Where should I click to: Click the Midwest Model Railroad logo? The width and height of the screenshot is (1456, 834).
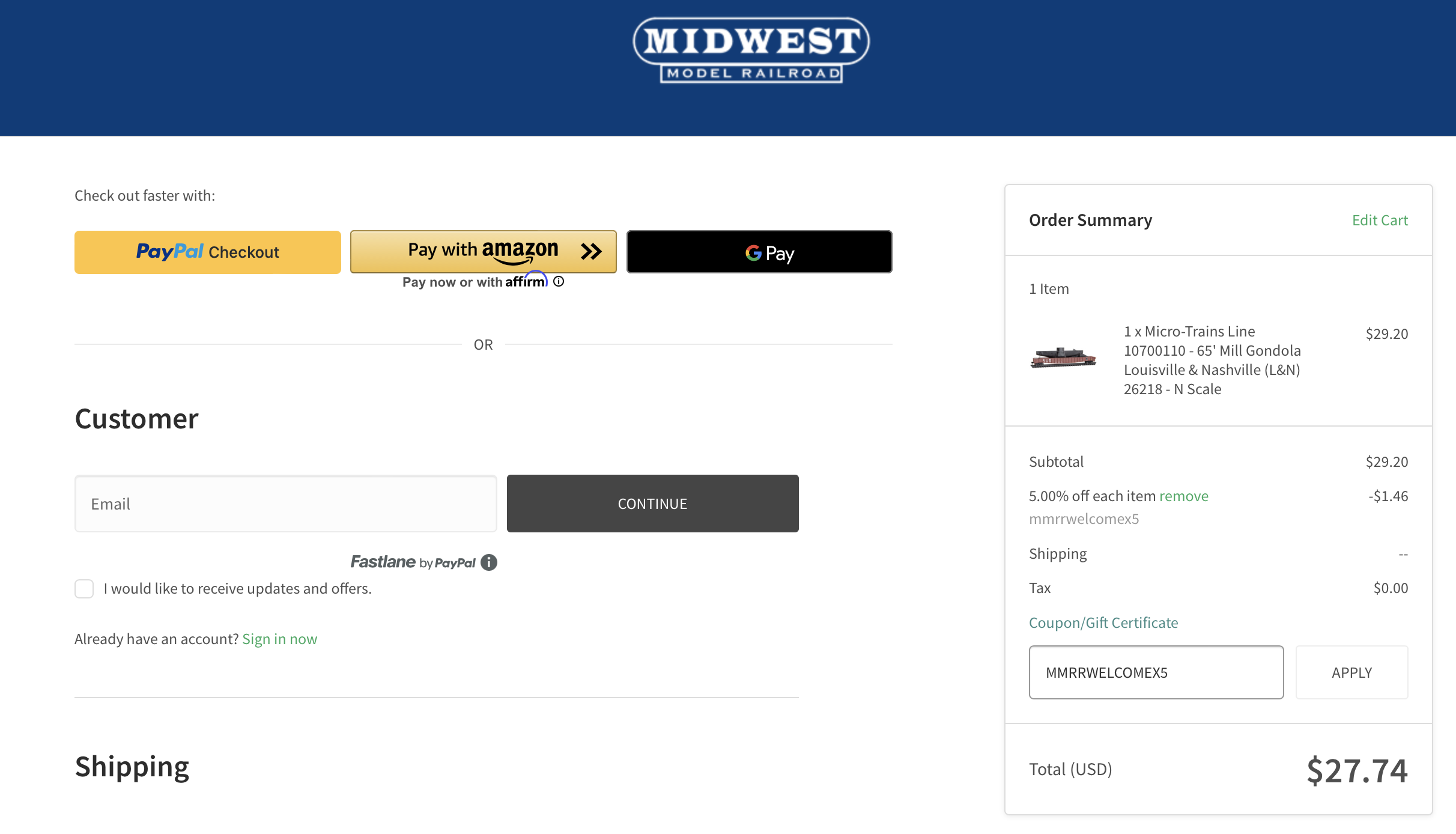(x=751, y=50)
